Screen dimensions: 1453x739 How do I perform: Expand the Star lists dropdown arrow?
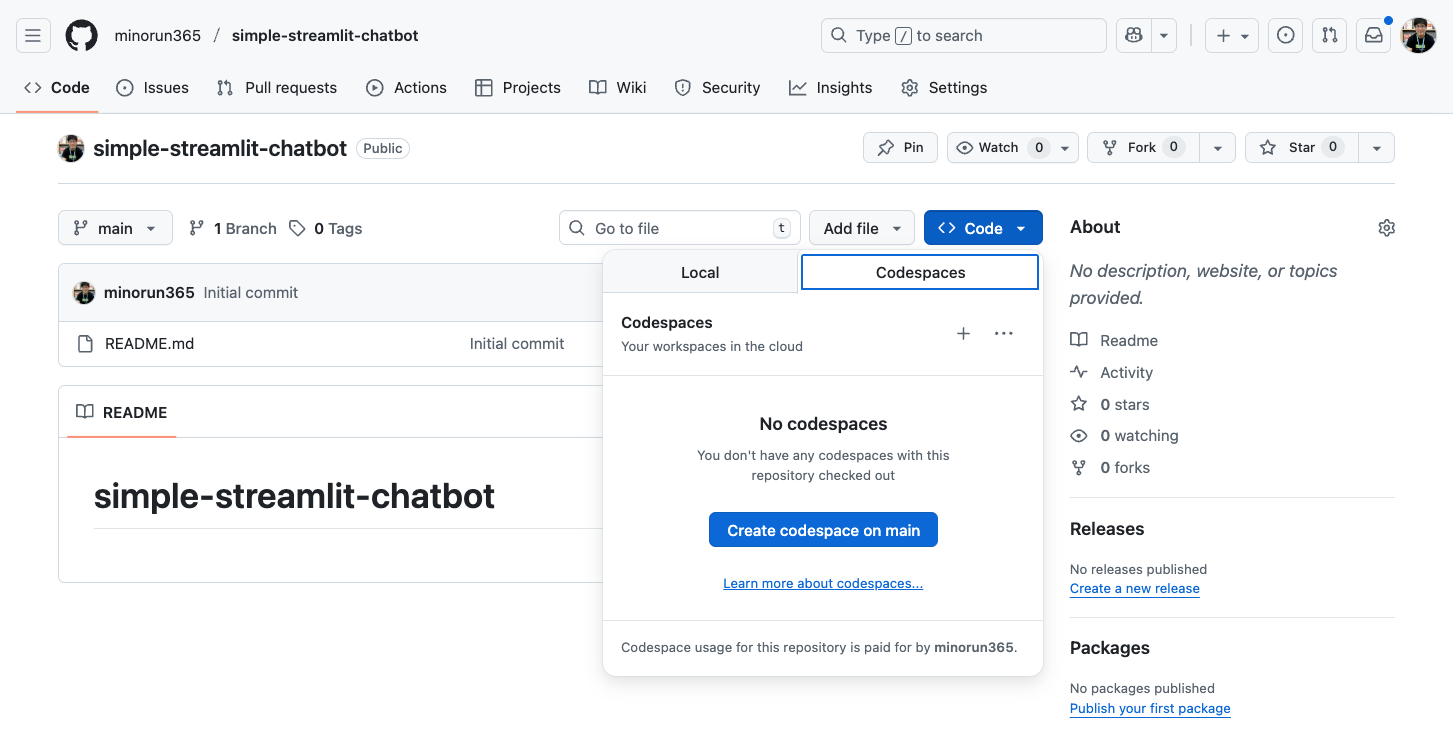point(1377,148)
